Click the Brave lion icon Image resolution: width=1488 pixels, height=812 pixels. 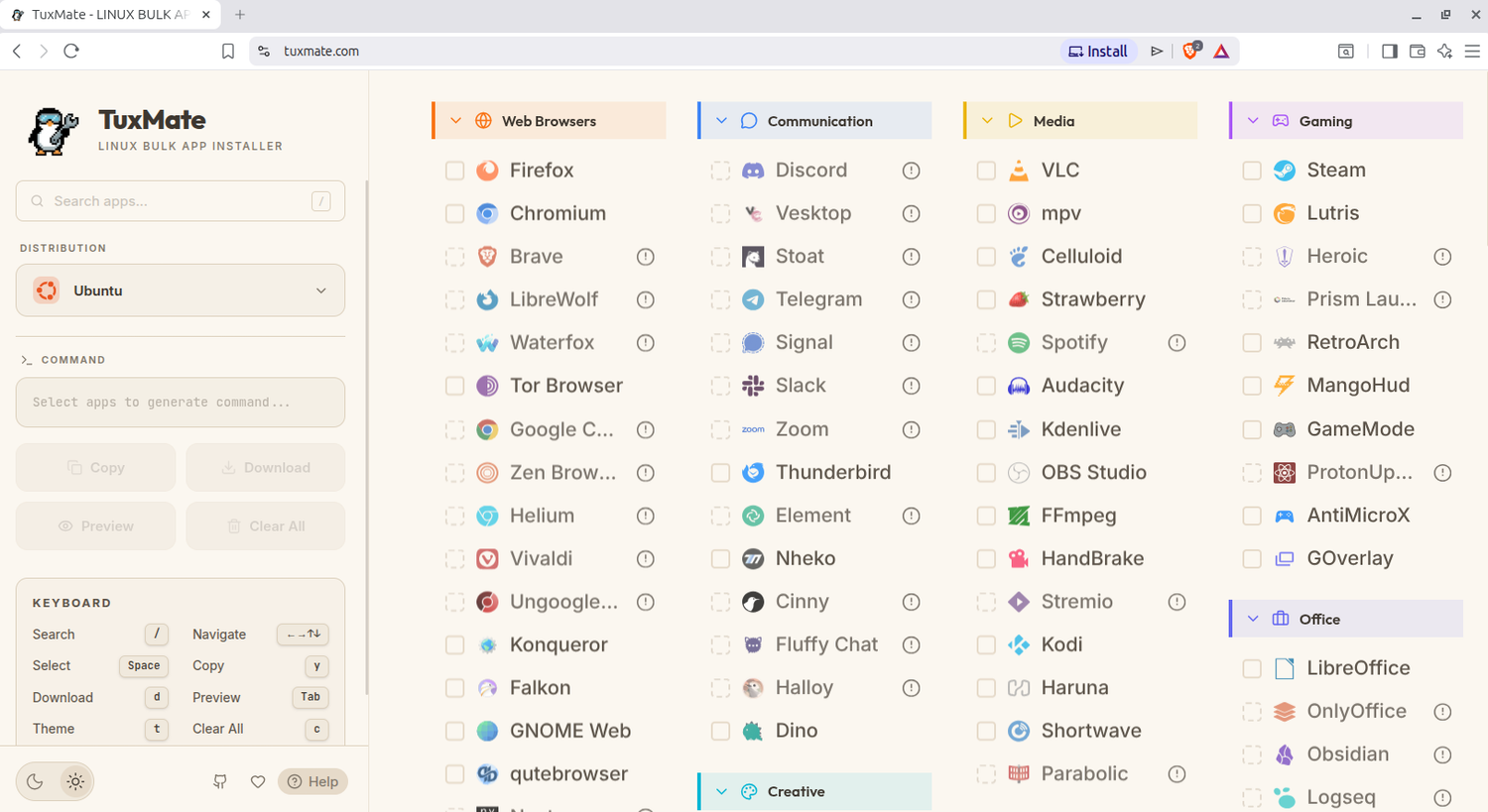tap(487, 257)
